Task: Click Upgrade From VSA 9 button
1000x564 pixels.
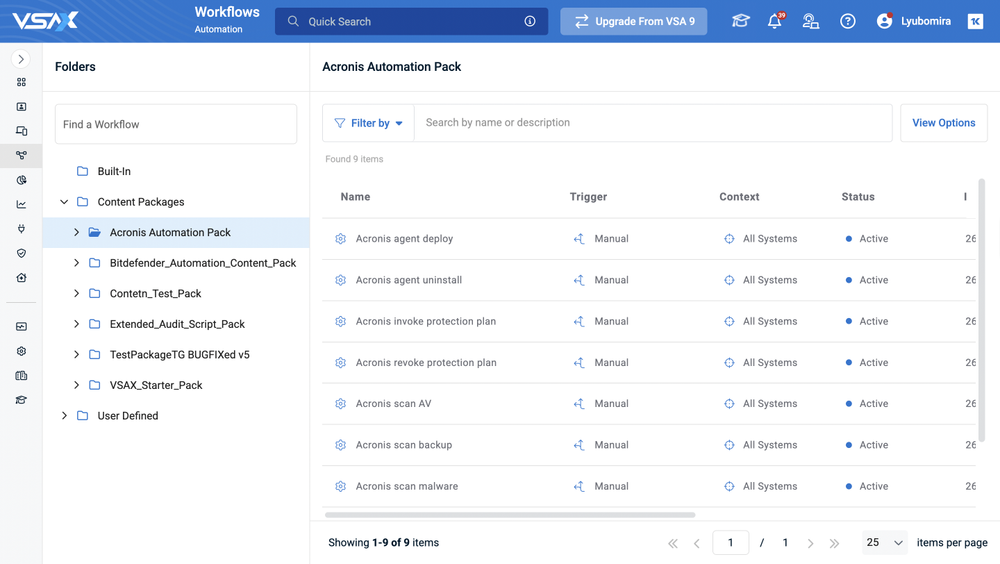Action: (633, 21)
